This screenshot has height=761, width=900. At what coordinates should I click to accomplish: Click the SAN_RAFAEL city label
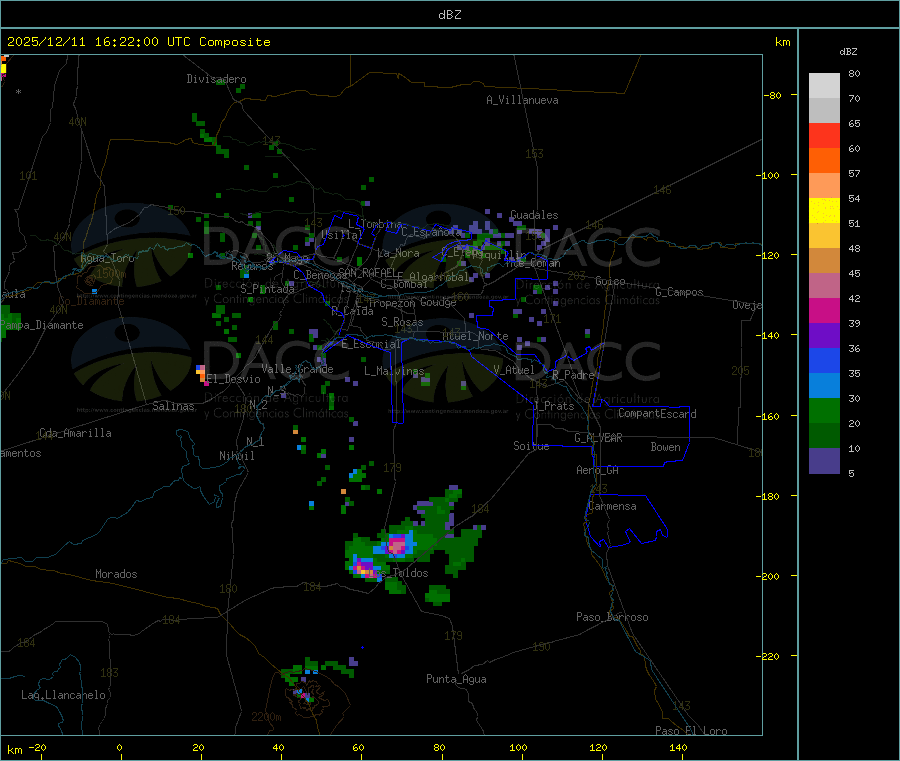pos(368,272)
